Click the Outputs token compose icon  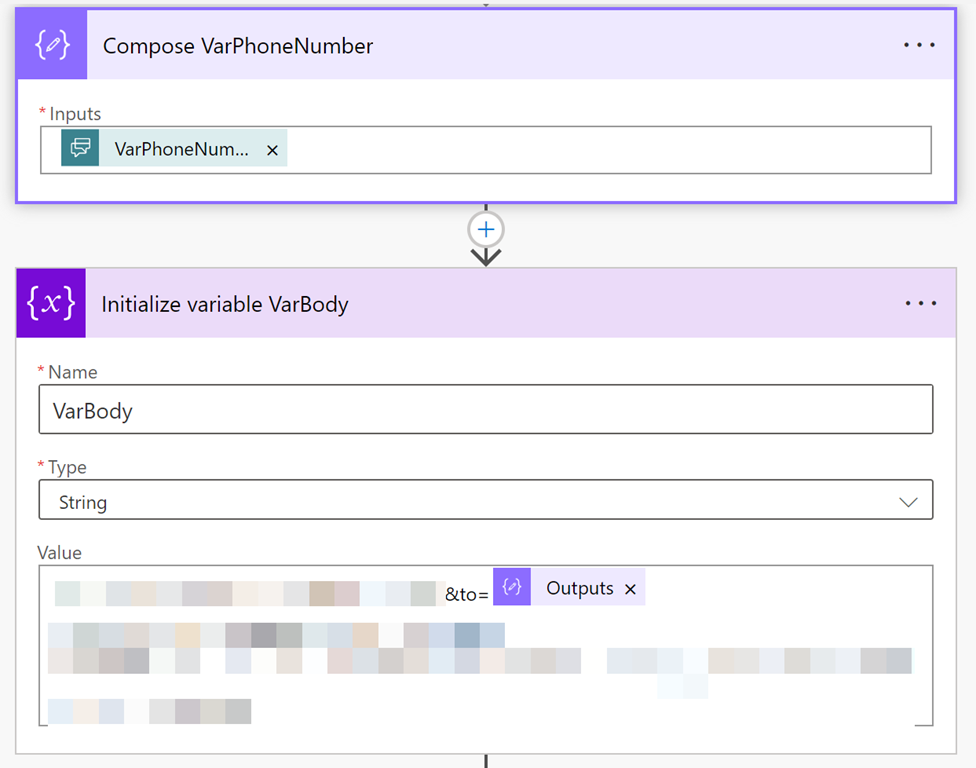point(512,588)
